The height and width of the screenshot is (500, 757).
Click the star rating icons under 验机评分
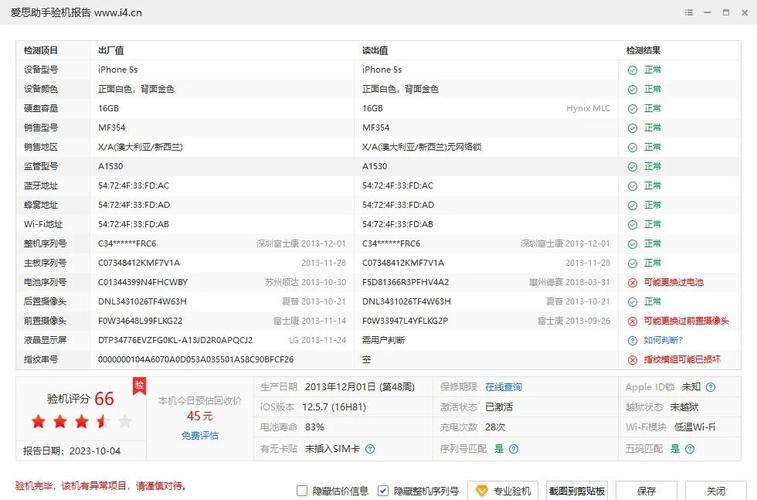(82, 421)
